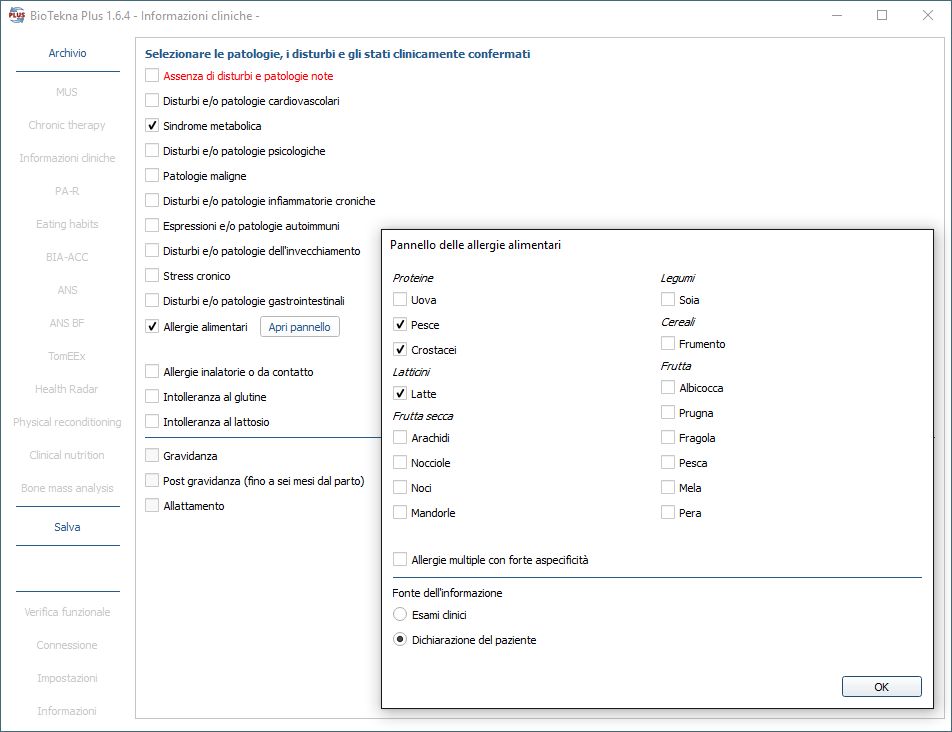This screenshot has width=952, height=732.
Task: Uncheck the Crostacei checkbox
Action: (x=401, y=350)
